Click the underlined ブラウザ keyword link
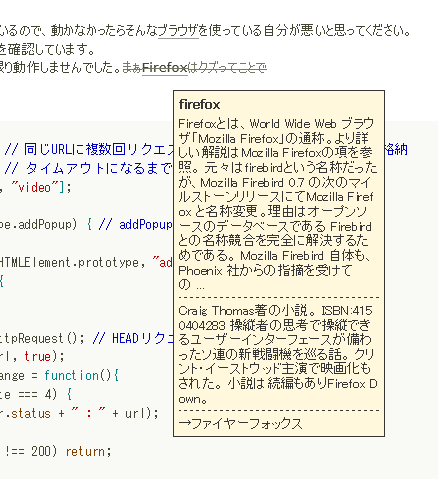The height and width of the screenshot is (479, 438). pos(178,31)
